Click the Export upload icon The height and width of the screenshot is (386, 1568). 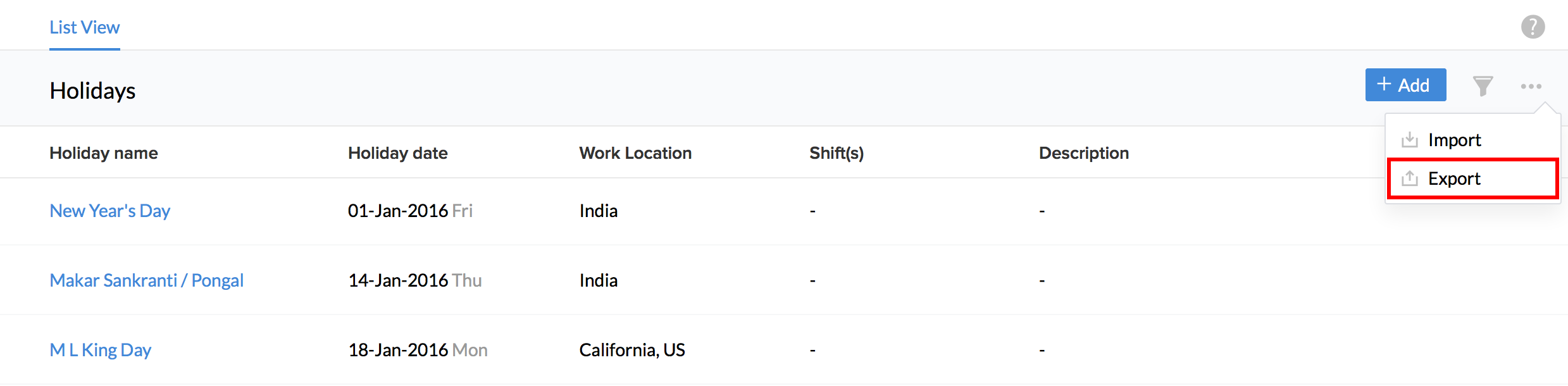pyautogui.click(x=1410, y=178)
